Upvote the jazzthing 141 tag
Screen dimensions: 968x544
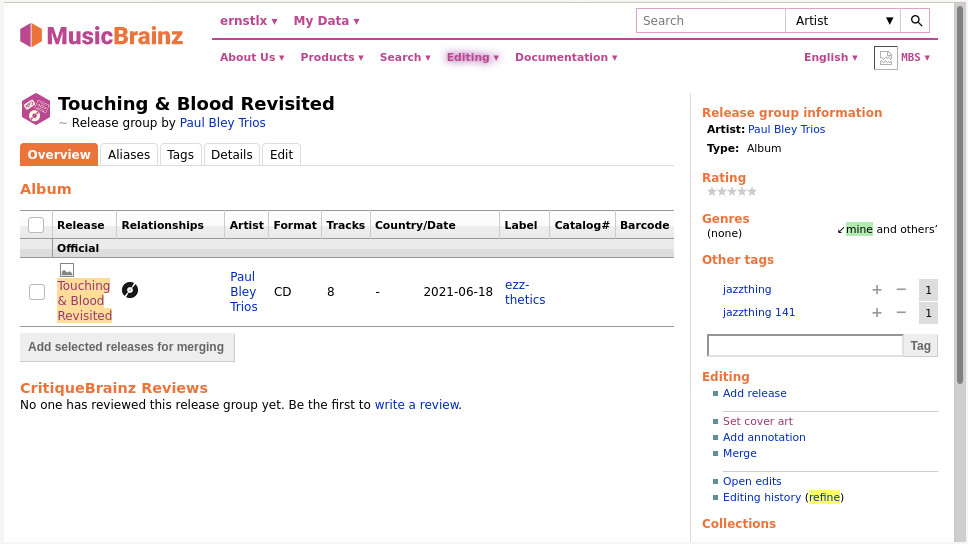point(877,313)
